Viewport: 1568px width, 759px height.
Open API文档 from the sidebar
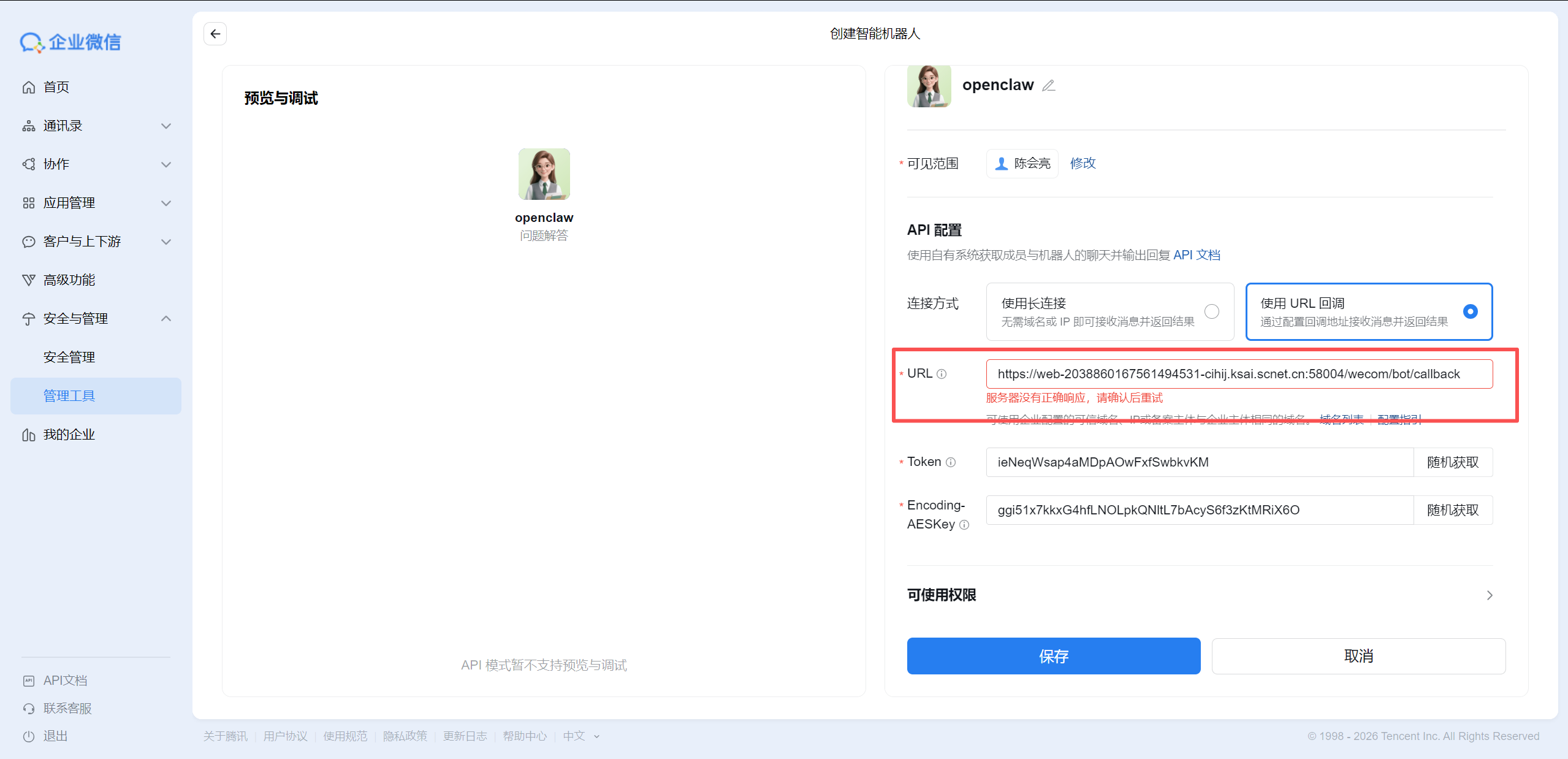[x=64, y=680]
